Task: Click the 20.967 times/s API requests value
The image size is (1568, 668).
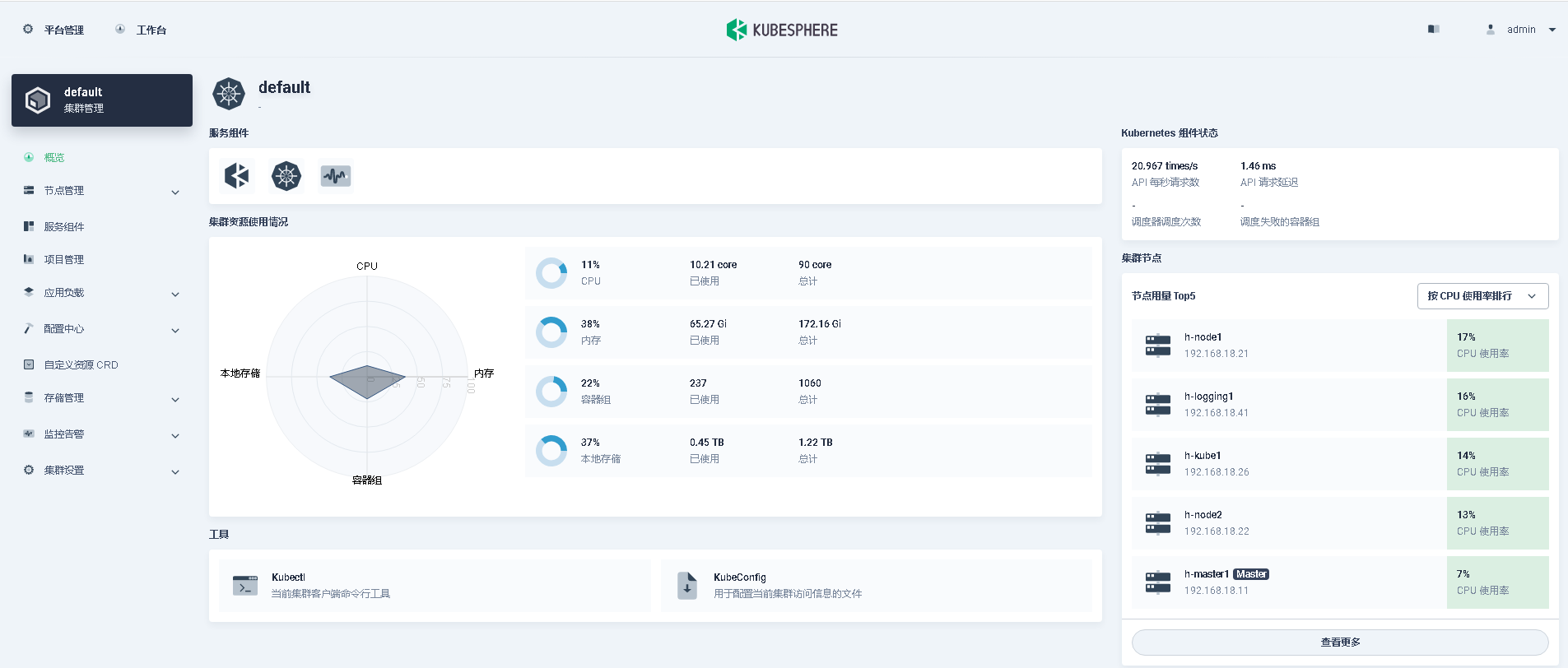Action: tap(1165, 166)
